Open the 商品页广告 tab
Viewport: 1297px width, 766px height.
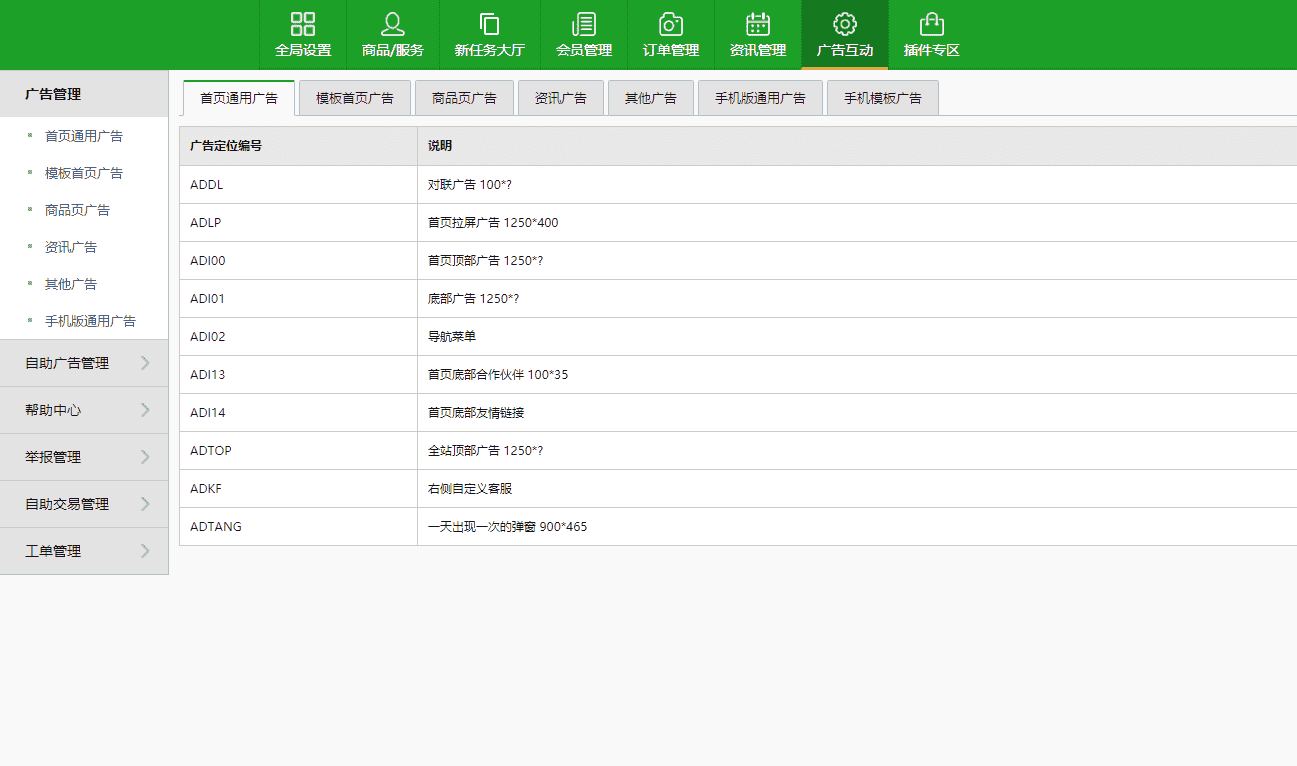click(x=464, y=98)
